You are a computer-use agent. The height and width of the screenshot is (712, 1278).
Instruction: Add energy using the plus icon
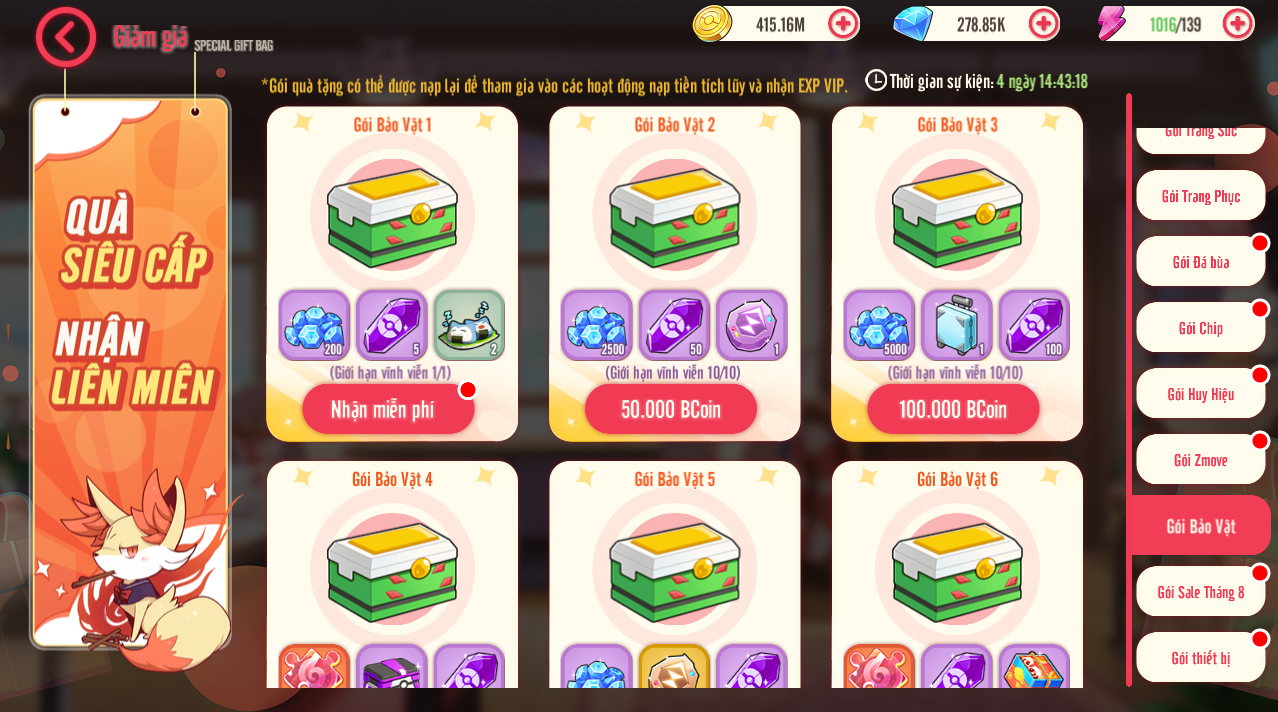(x=1238, y=23)
